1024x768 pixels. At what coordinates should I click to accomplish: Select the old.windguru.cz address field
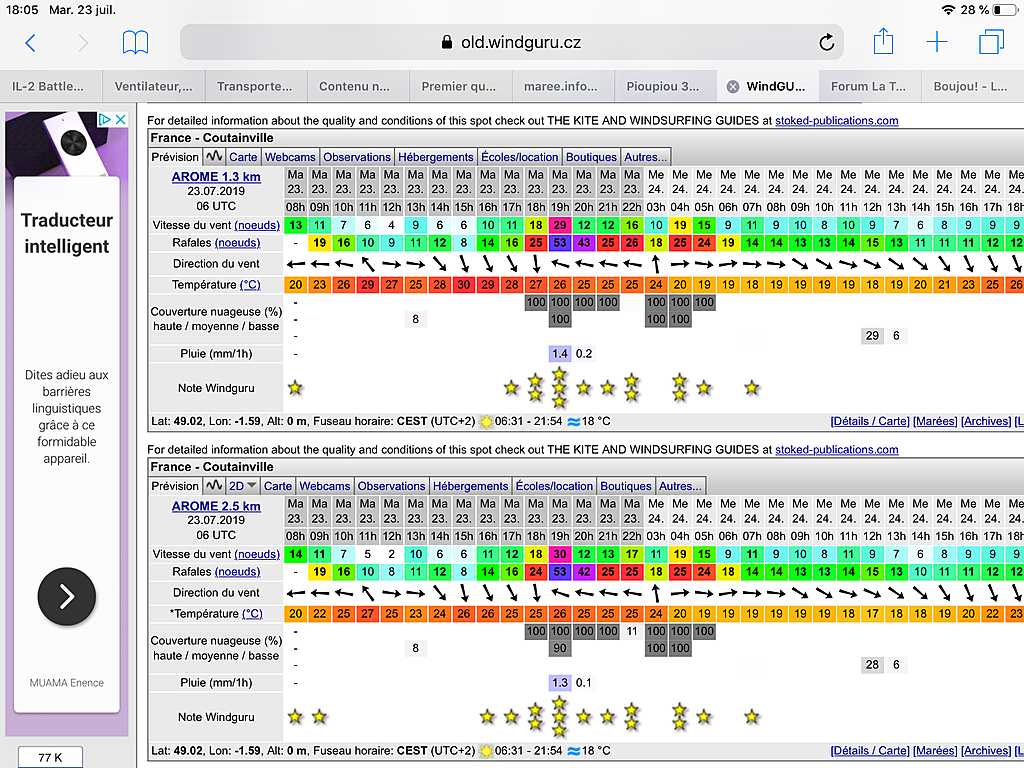(511, 42)
